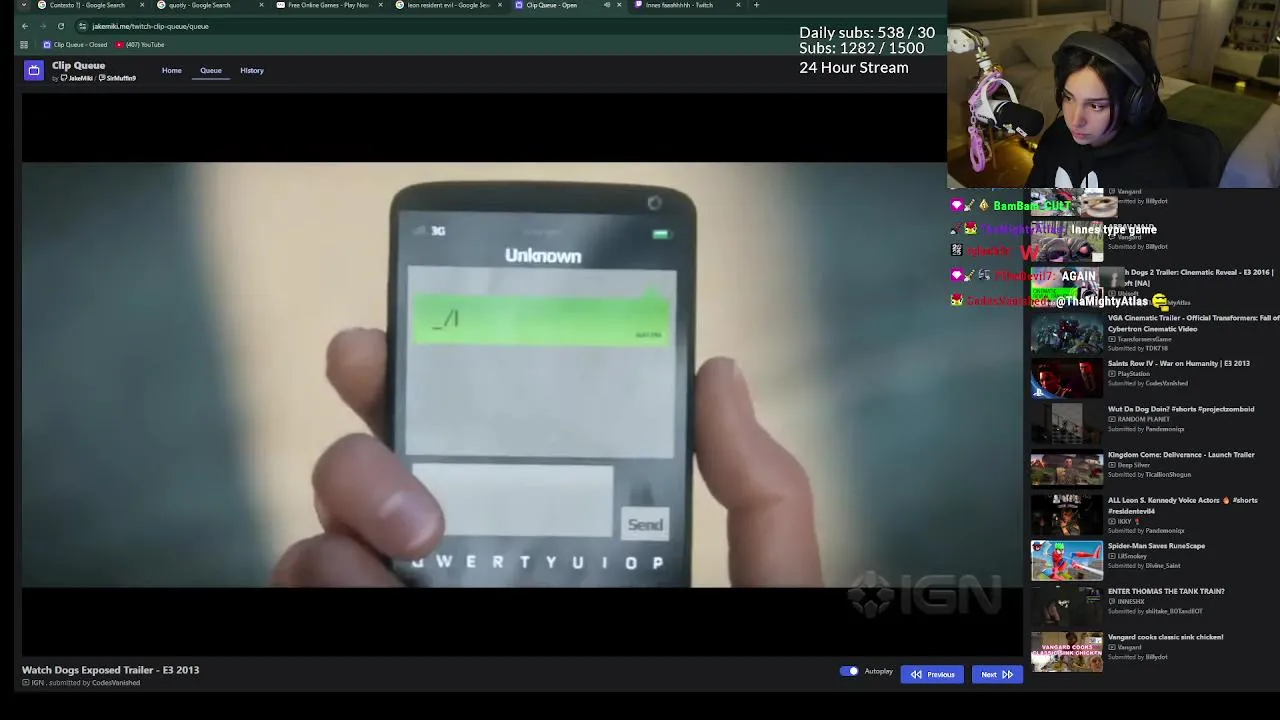Viewport: 1280px width, 720px height.
Task: Open the Leon S. Kennedy Voice Actors thumbnail
Action: pos(1067,515)
